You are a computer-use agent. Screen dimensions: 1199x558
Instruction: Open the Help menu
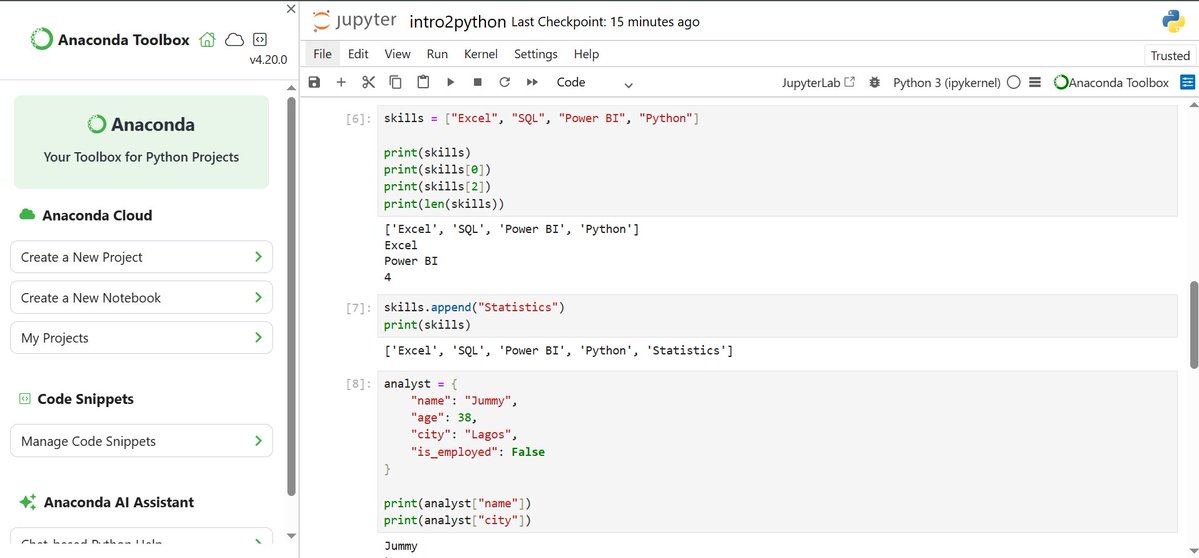coord(587,54)
